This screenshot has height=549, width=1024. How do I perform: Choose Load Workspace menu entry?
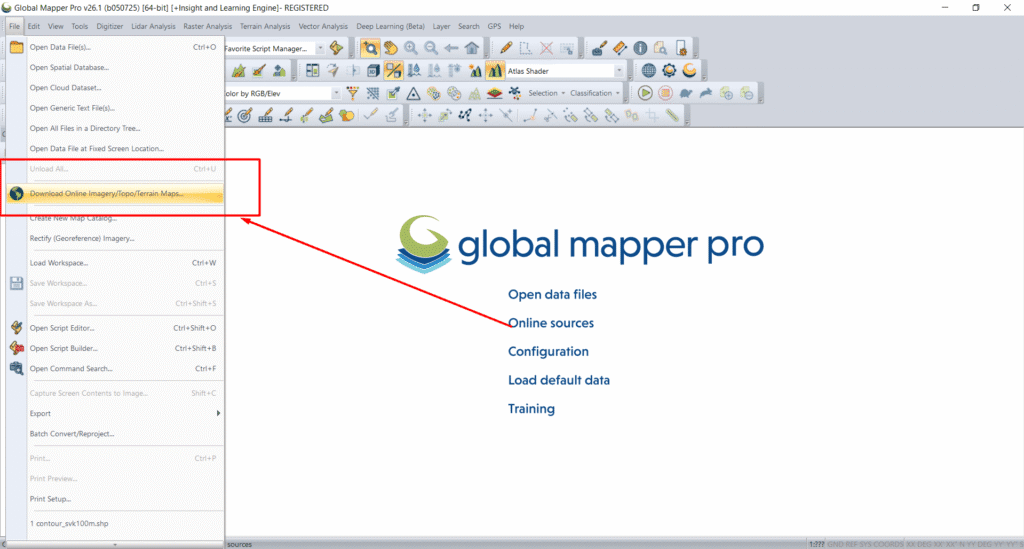pos(115,263)
